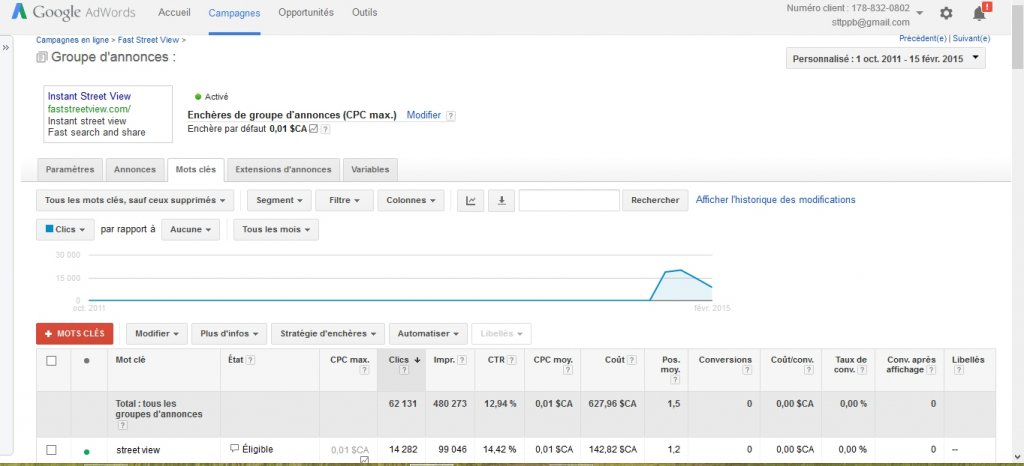Click the green status dot of street view
This screenshot has width=1024, height=466.
pos(87,451)
